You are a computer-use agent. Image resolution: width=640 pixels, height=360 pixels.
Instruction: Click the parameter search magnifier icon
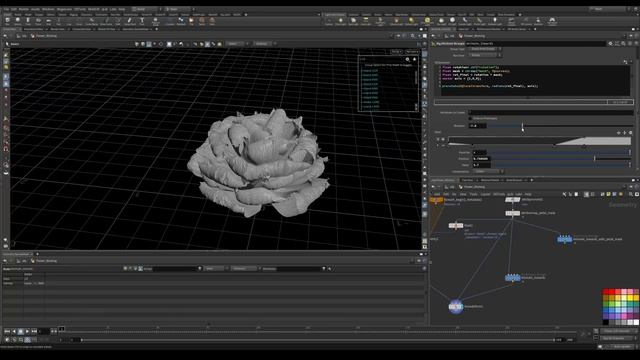pos(623,43)
